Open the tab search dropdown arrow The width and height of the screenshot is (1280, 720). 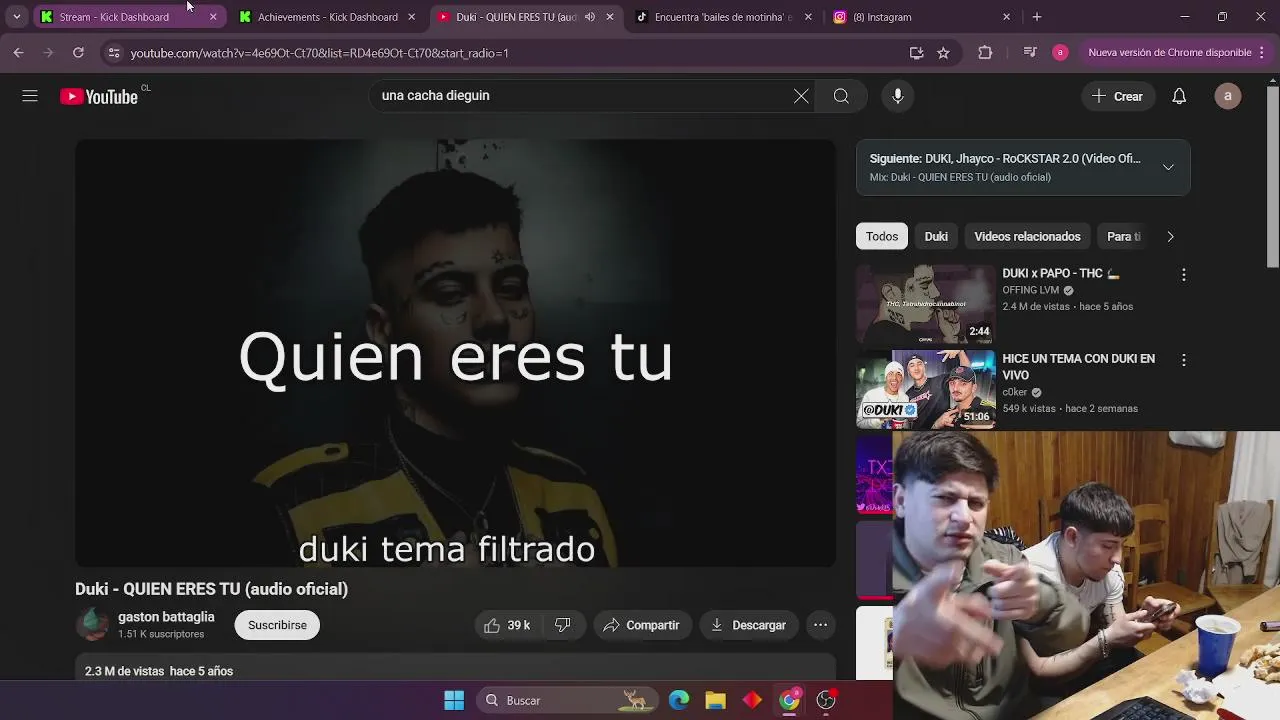click(x=16, y=17)
